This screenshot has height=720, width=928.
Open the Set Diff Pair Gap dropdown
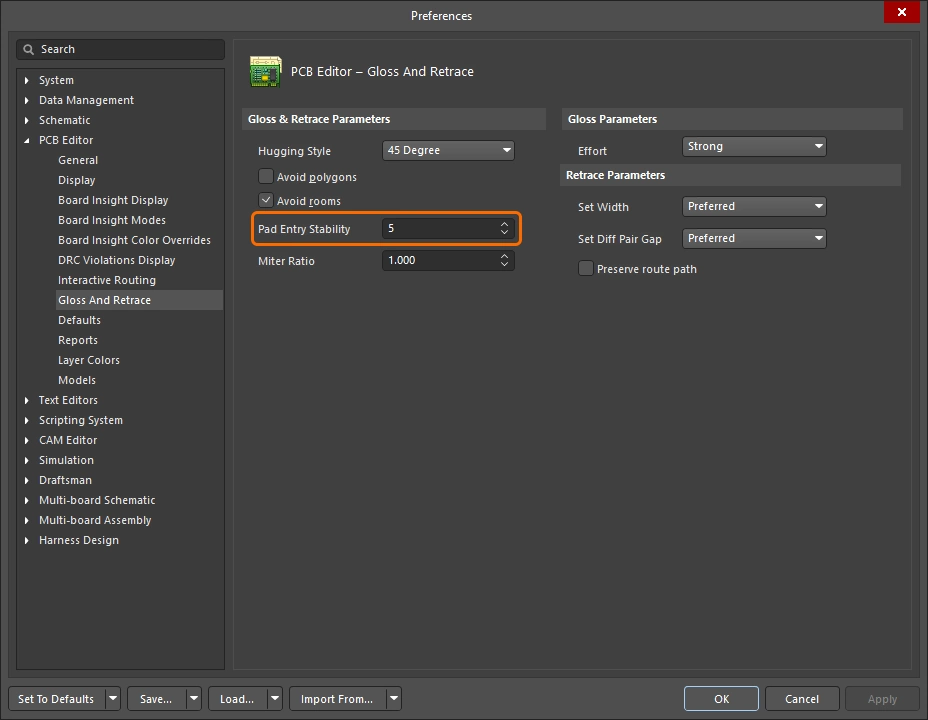(x=753, y=238)
